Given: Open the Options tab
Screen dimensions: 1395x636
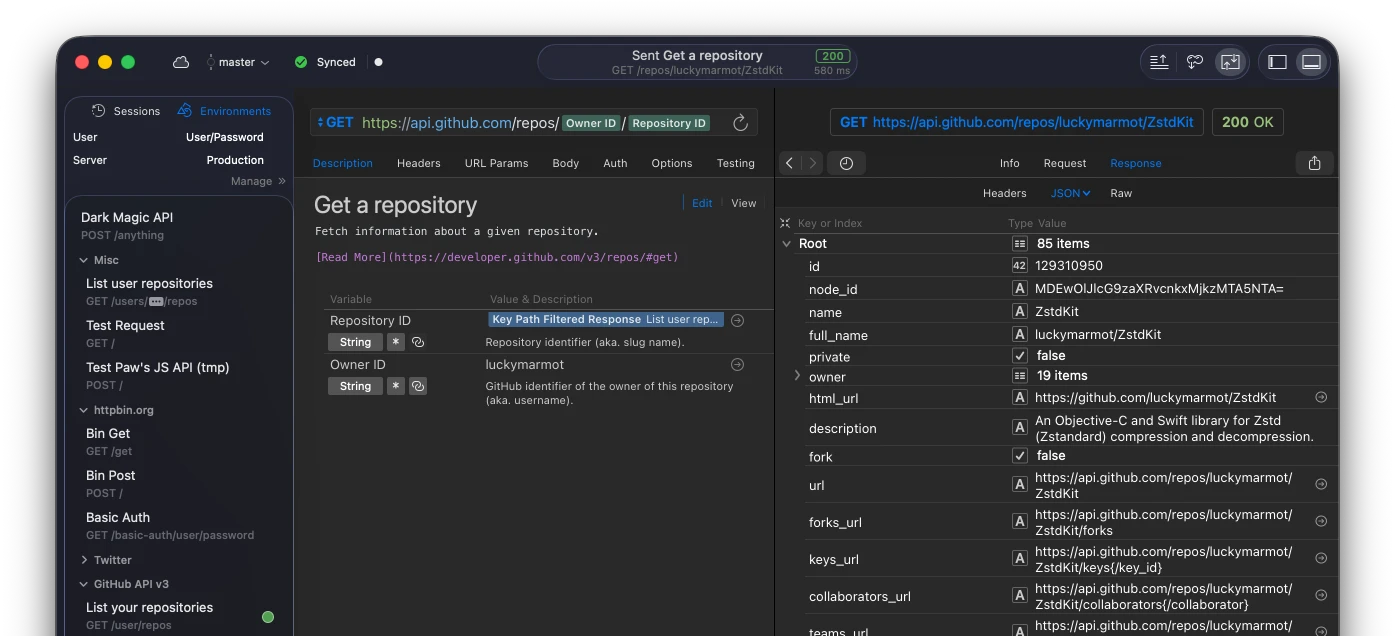Looking at the screenshot, I should [672, 163].
